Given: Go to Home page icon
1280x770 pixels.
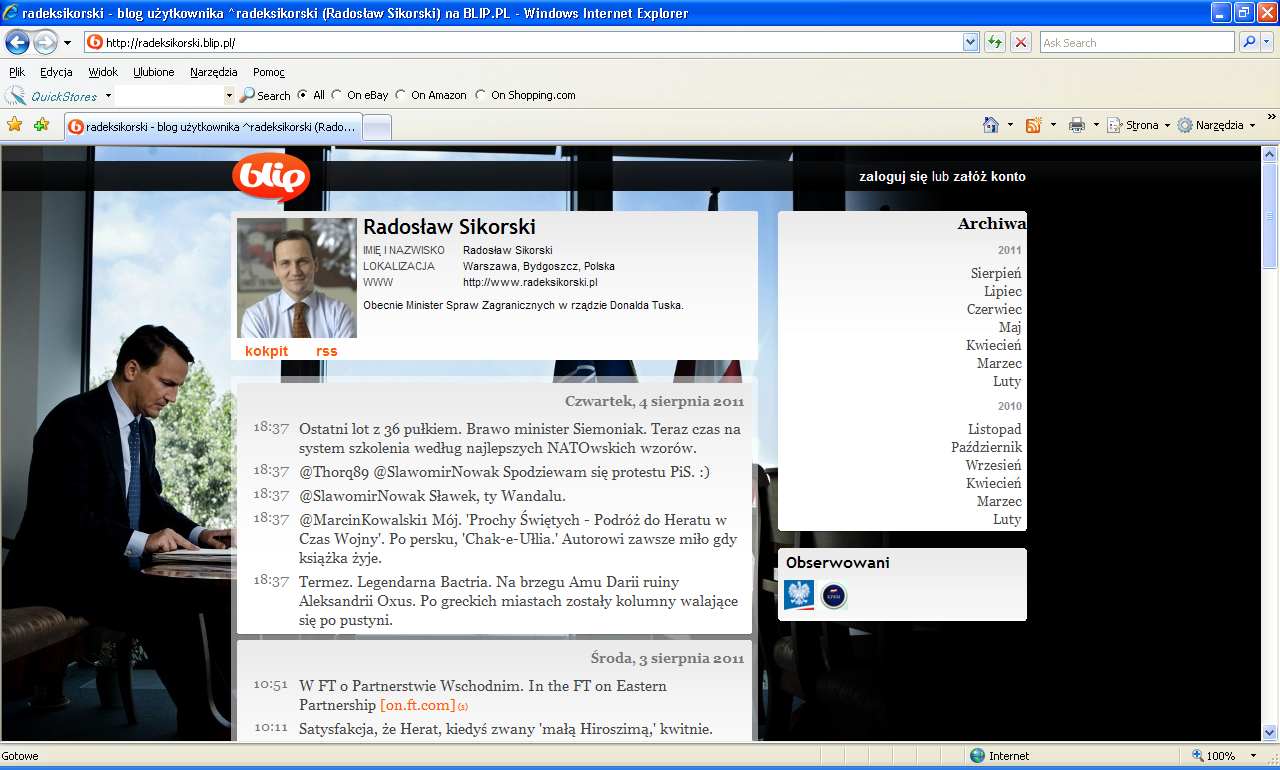Looking at the screenshot, I should (x=991, y=125).
